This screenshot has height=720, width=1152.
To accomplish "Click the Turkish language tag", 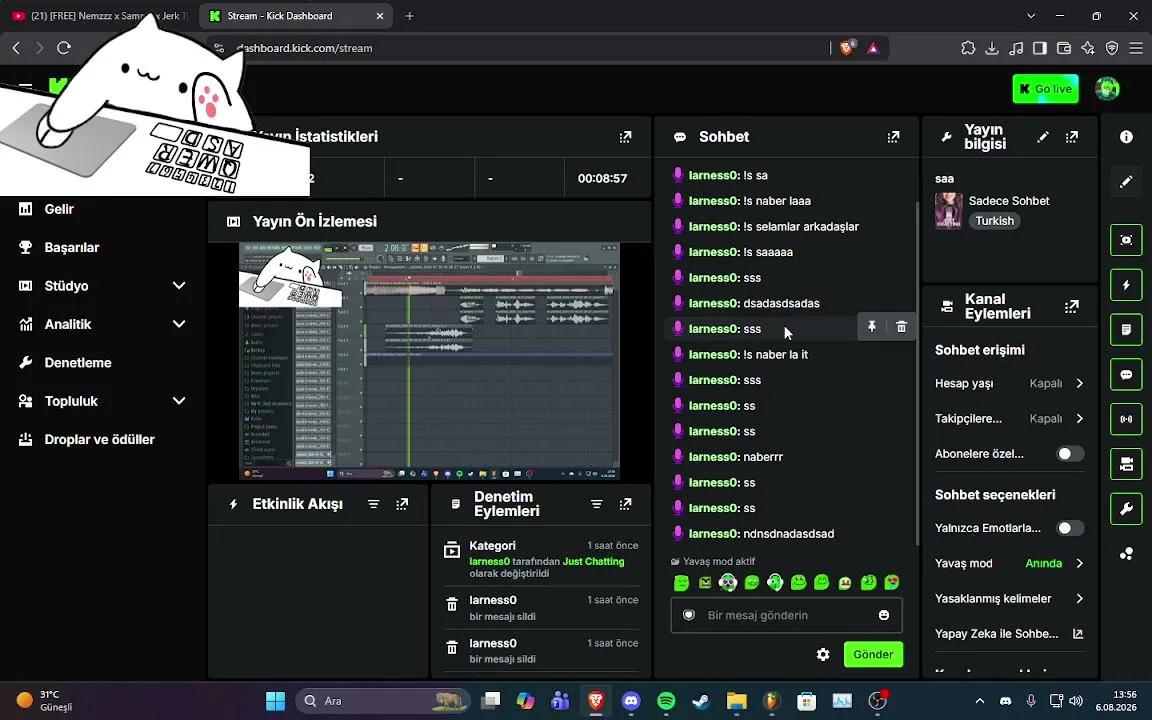I will [994, 221].
